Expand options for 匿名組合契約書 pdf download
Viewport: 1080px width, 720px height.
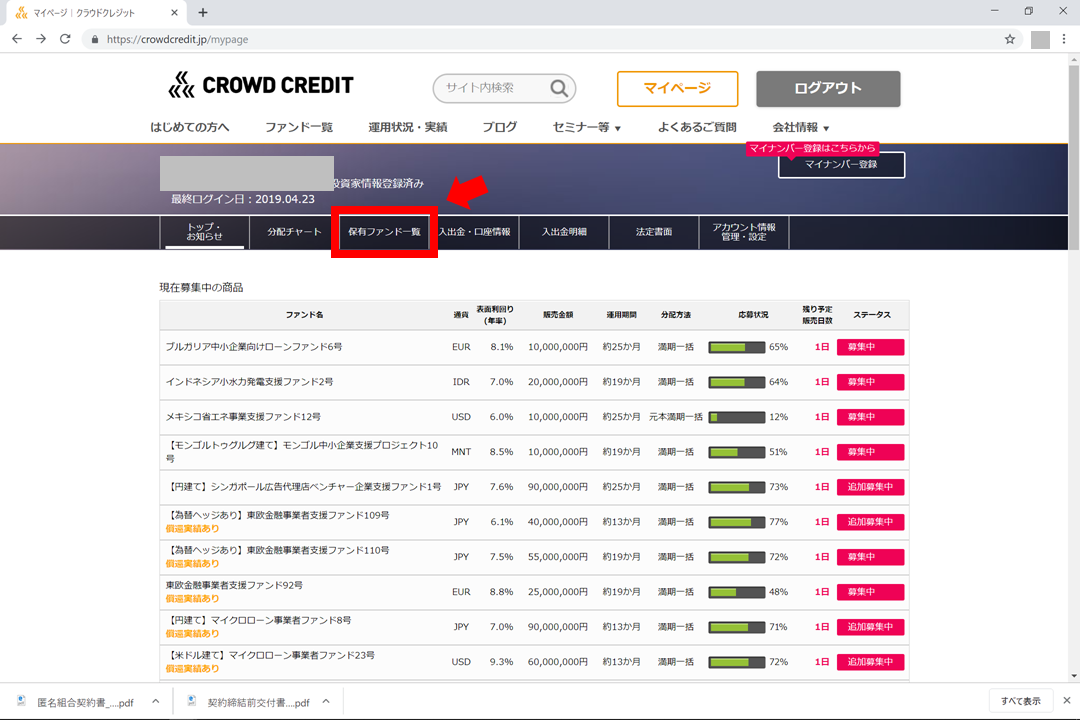click(x=156, y=701)
